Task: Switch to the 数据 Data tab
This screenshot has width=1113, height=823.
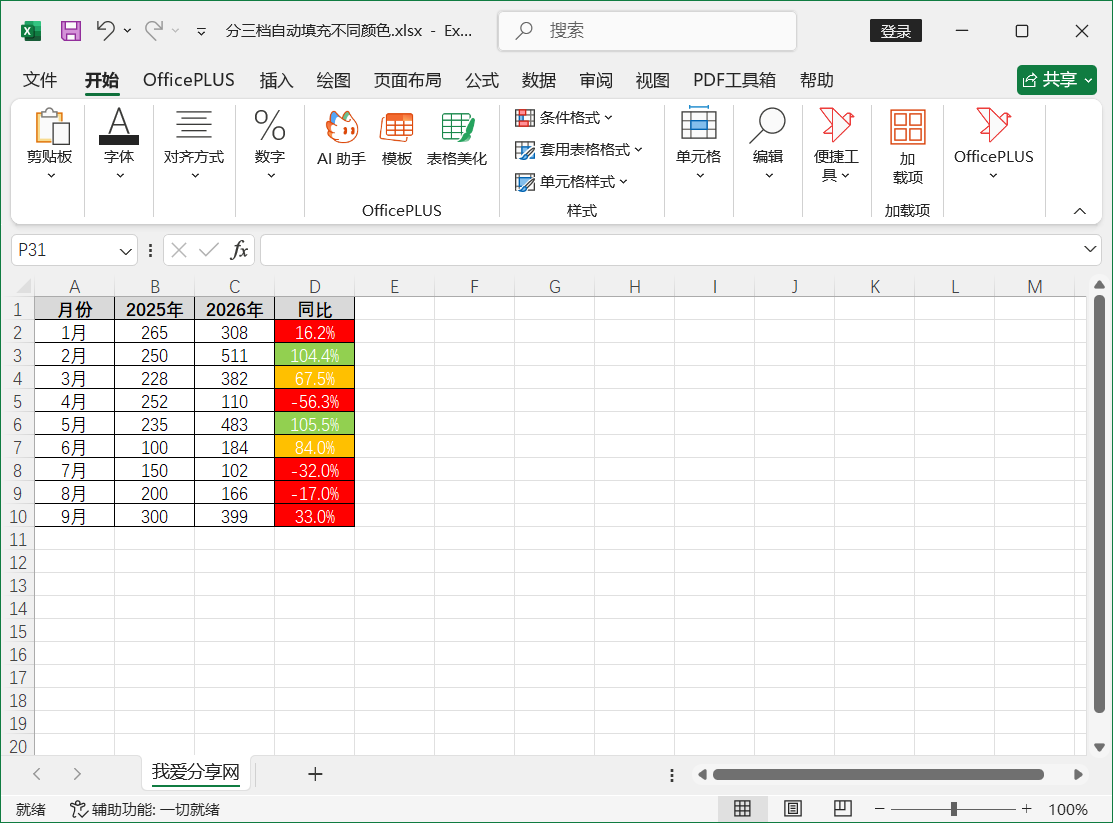Action: pos(539,80)
